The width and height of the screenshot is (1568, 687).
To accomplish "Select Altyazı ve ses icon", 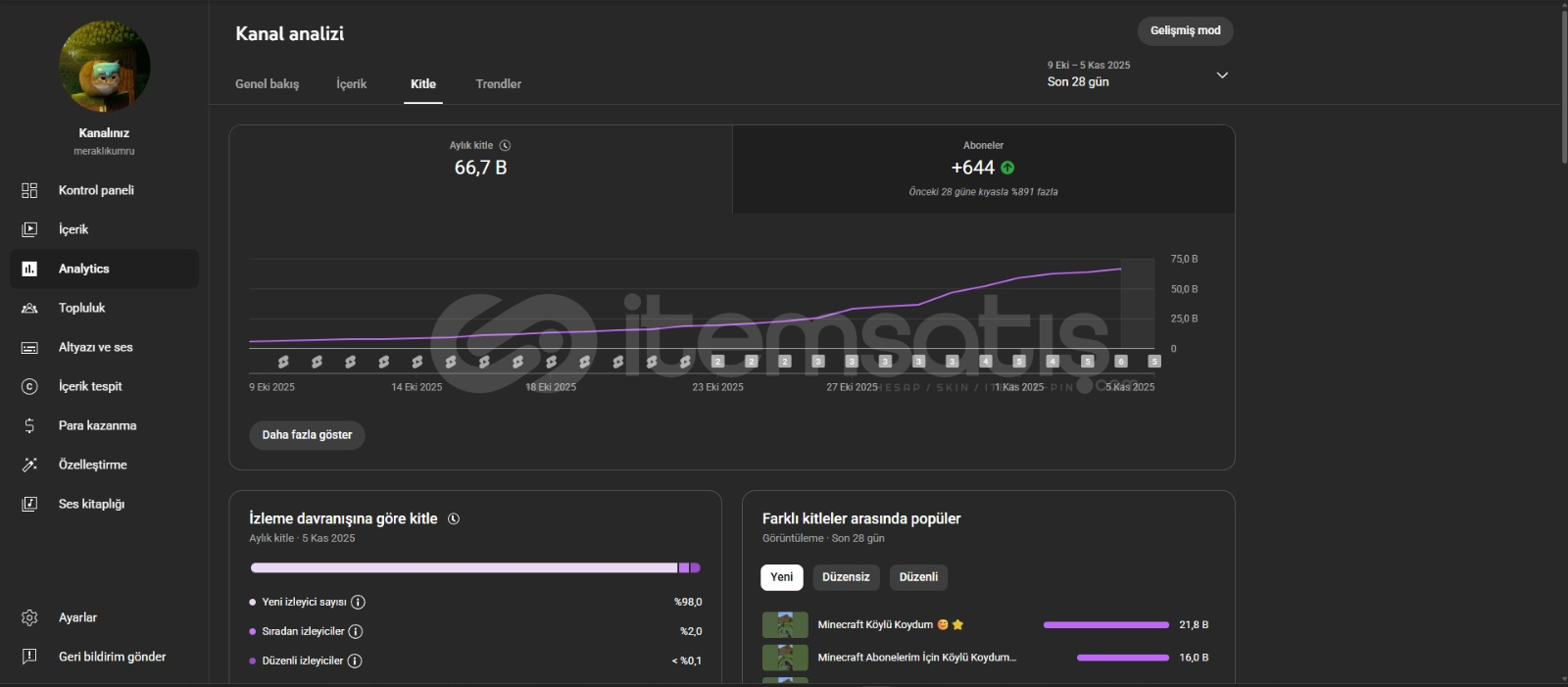I will pyautogui.click(x=29, y=348).
